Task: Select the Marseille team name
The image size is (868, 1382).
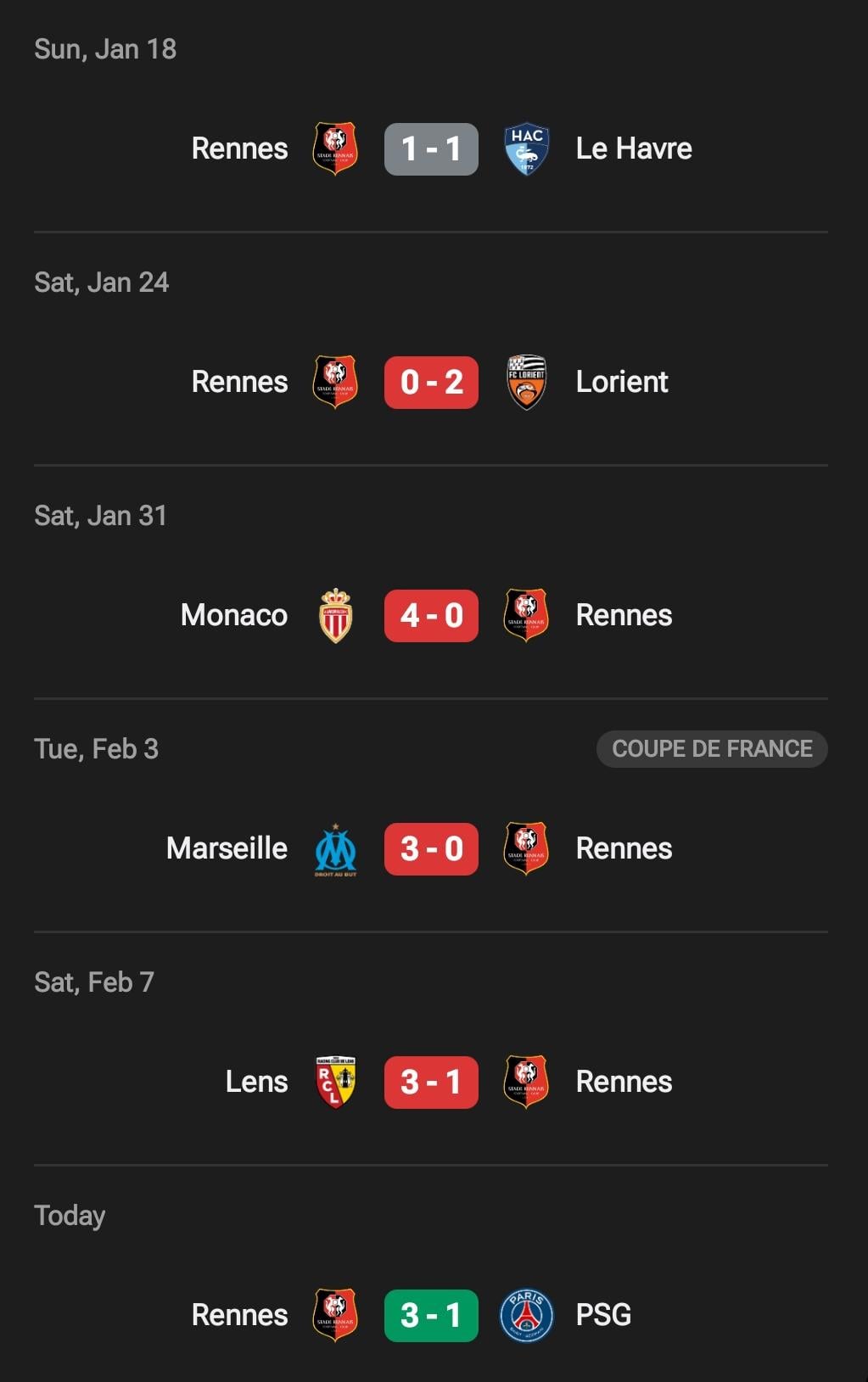Action: click(x=227, y=849)
